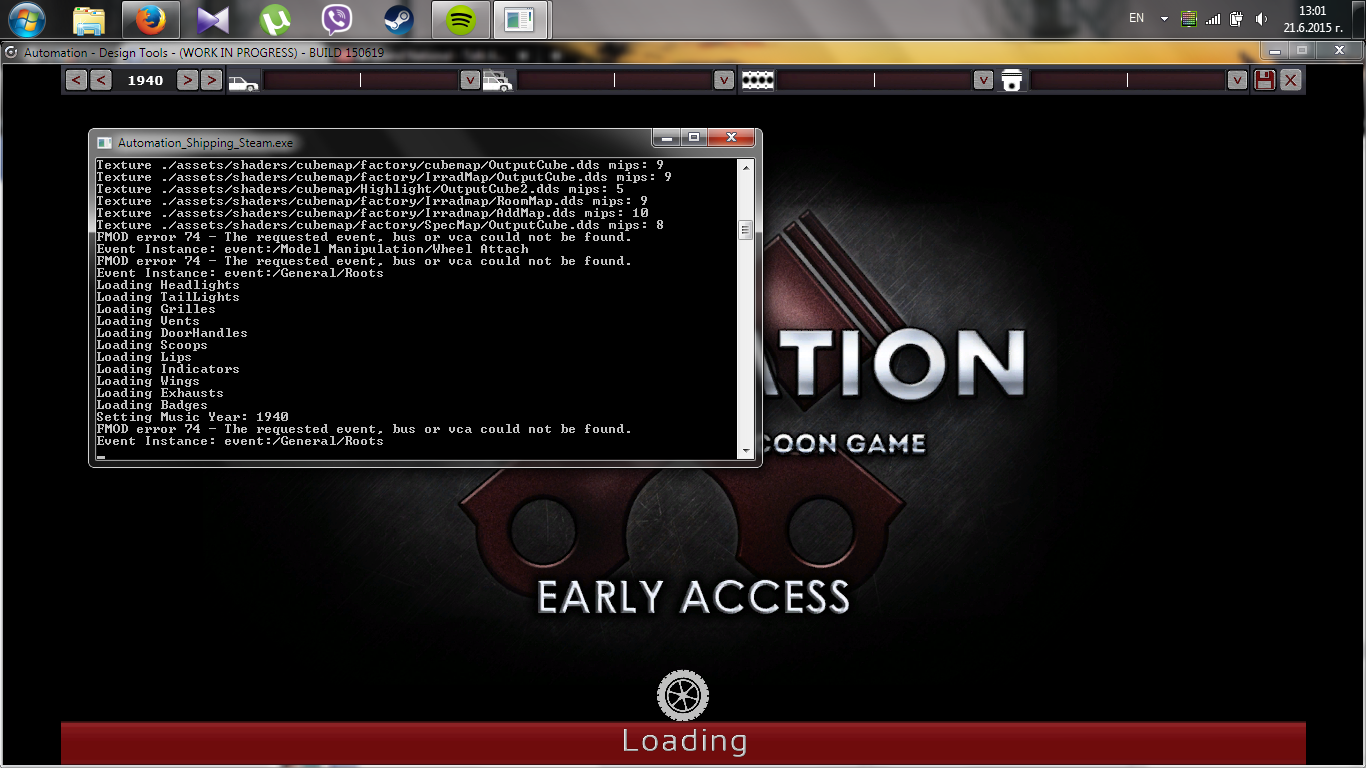Click the EN language indicator in the tray
This screenshot has height=768, width=1366.
tap(1136, 18)
